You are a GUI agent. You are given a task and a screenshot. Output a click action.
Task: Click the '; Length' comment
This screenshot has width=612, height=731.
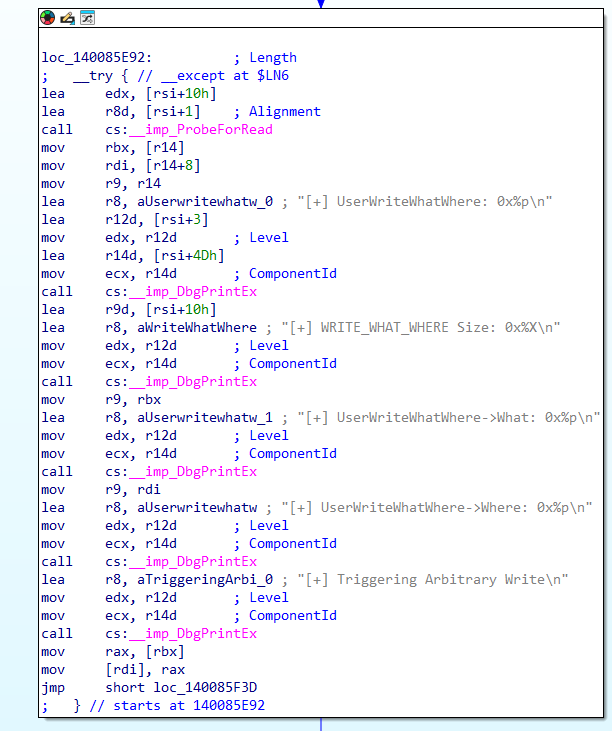265,58
